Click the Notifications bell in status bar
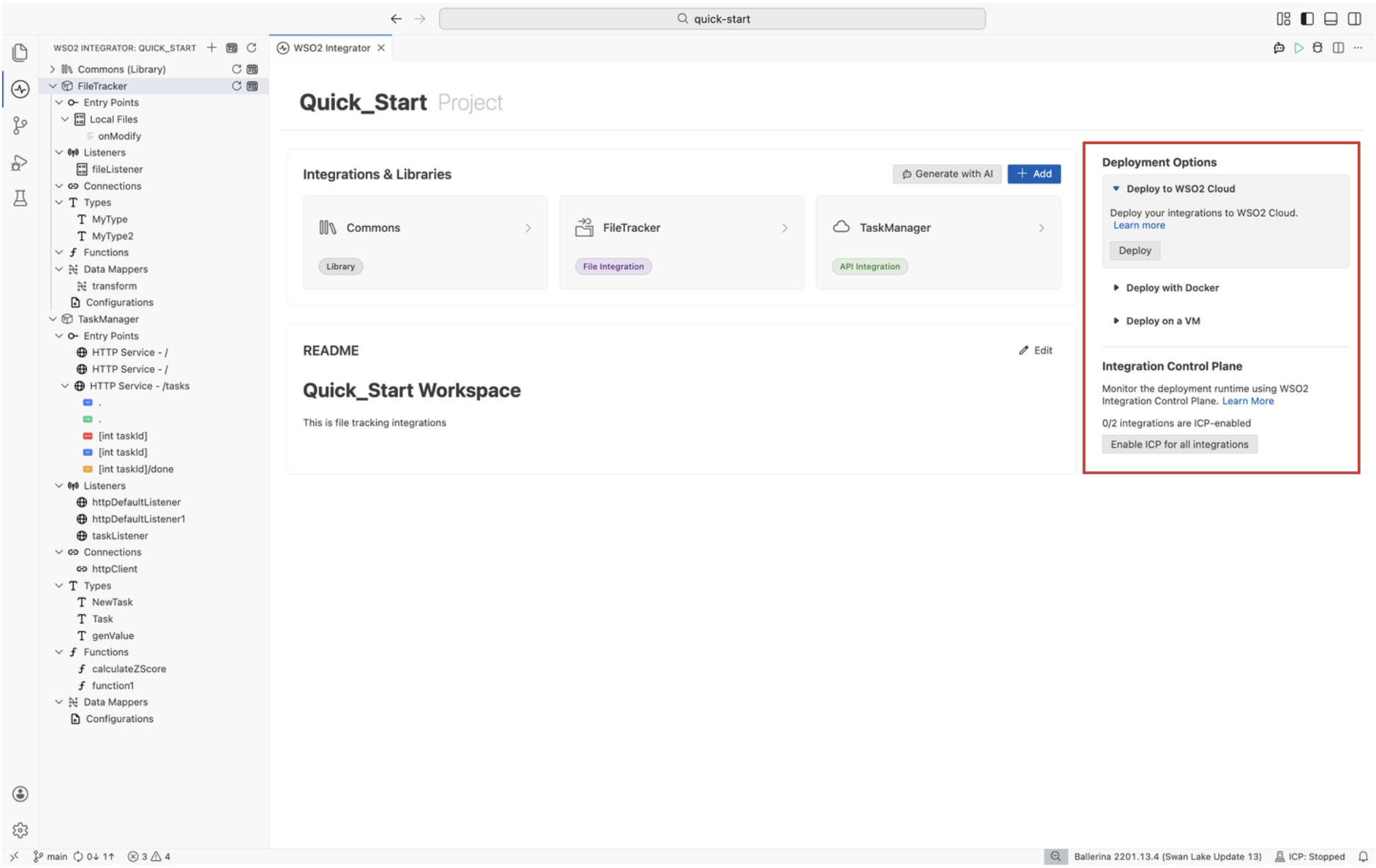 click(1363, 857)
